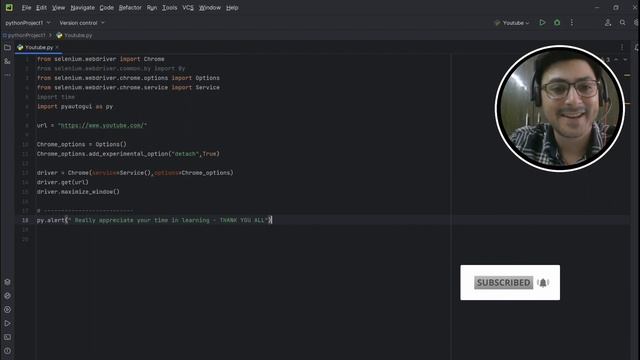Open the Structure tool window icon
Image resolution: width=640 pixels, height=360 pixels.
(7, 61)
